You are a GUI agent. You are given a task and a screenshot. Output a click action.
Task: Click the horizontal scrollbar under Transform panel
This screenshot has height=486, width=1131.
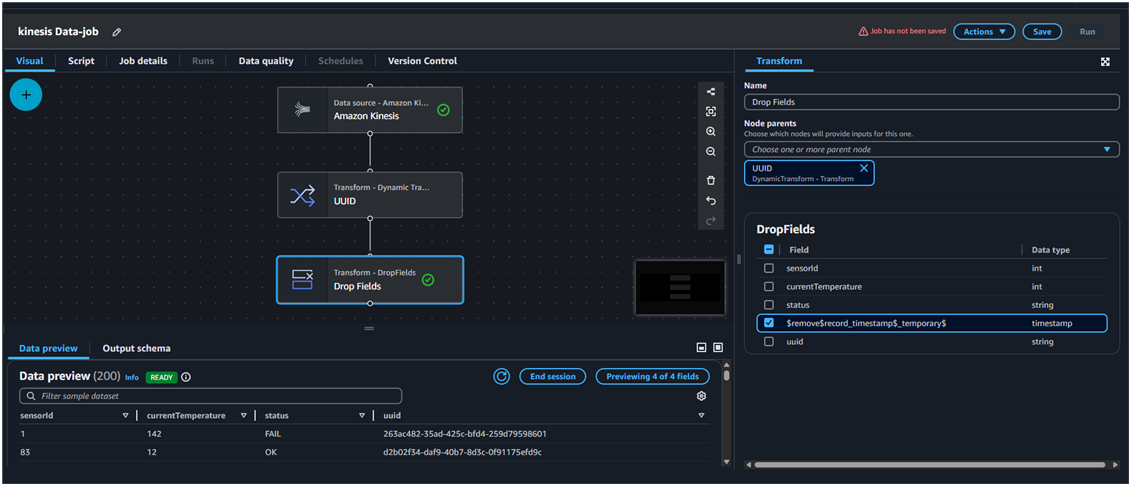pos(930,464)
